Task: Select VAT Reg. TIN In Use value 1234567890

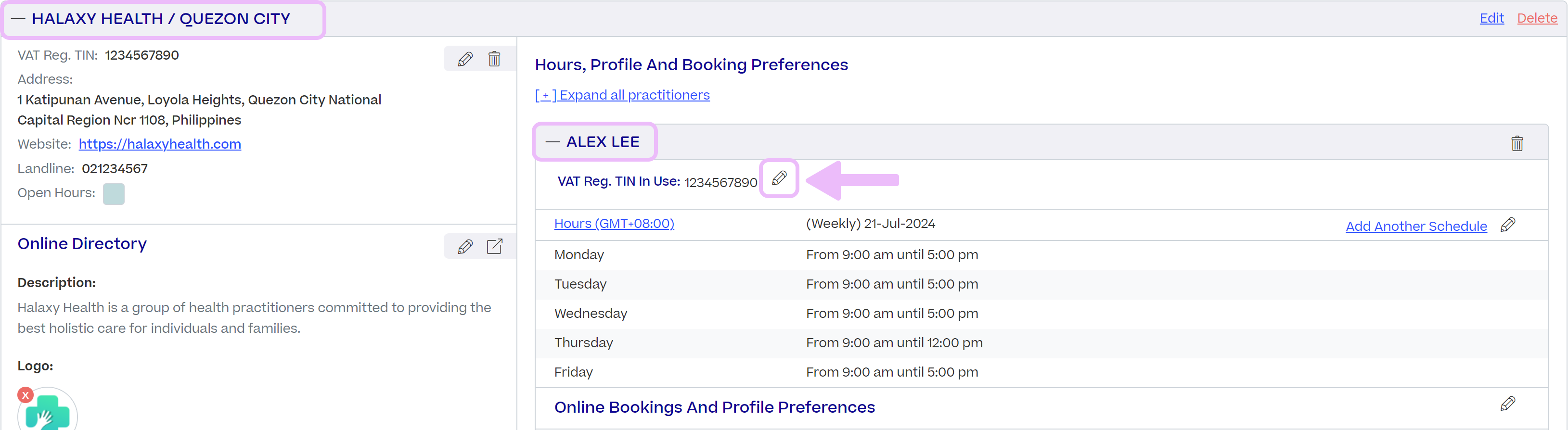Action: point(720,182)
